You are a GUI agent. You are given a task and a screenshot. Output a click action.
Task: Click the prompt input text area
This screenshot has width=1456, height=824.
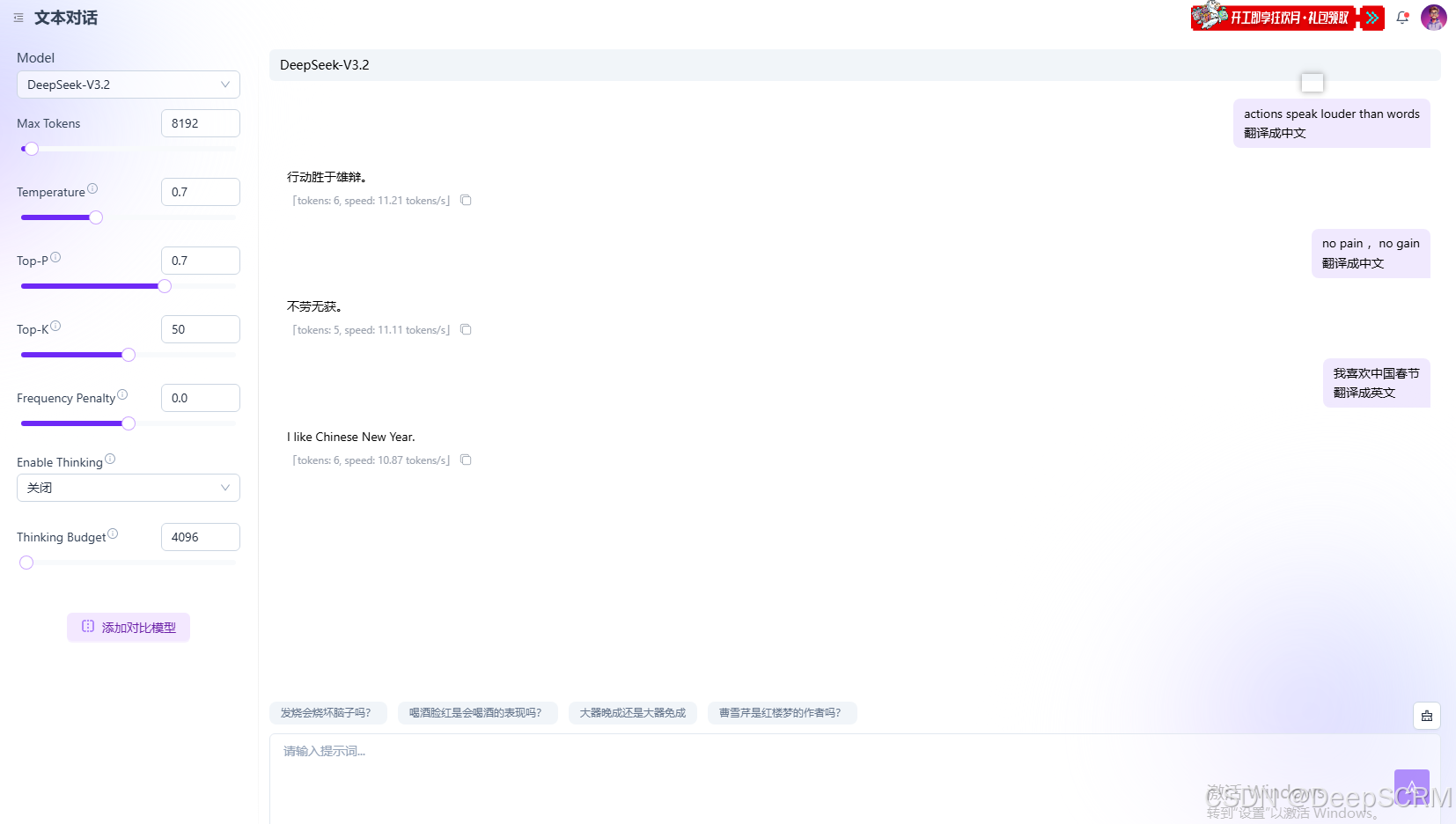[854, 779]
